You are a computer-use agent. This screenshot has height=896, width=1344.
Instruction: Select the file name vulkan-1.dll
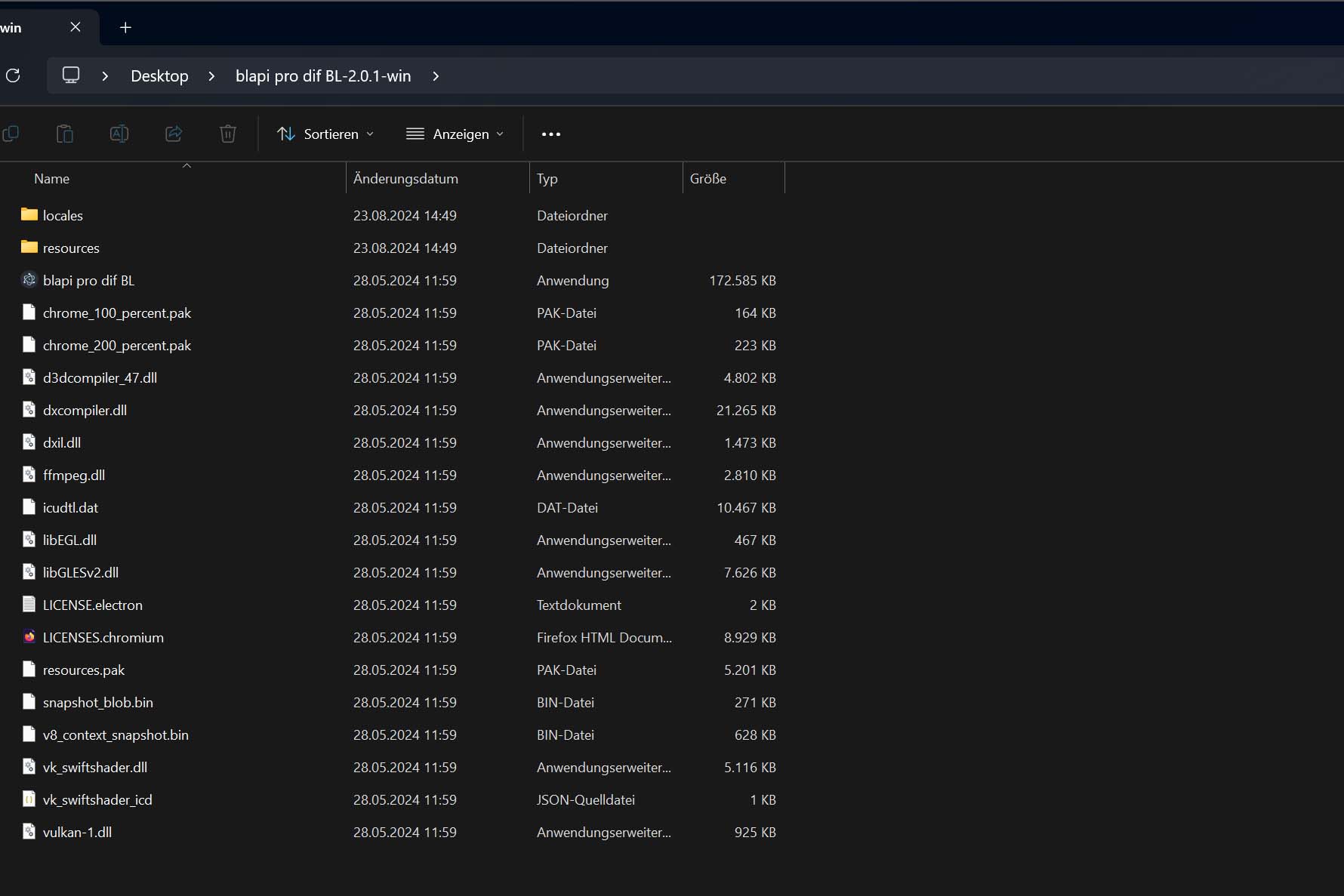click(x=77, y=832)
